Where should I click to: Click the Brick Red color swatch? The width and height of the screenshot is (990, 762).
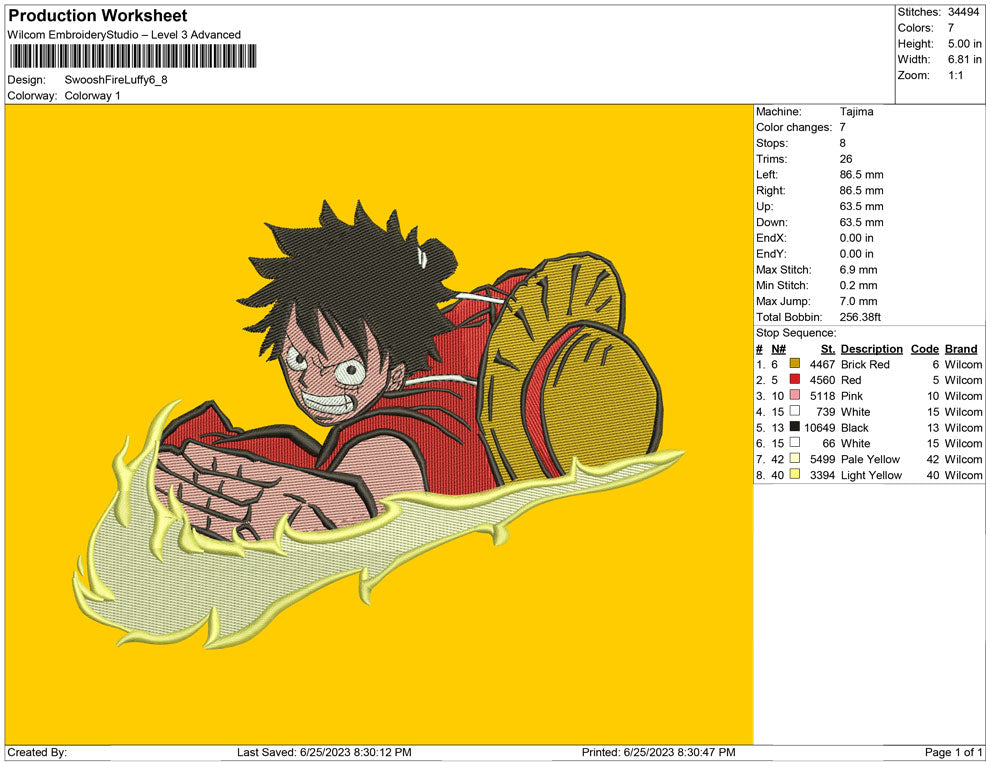[794, 364]
